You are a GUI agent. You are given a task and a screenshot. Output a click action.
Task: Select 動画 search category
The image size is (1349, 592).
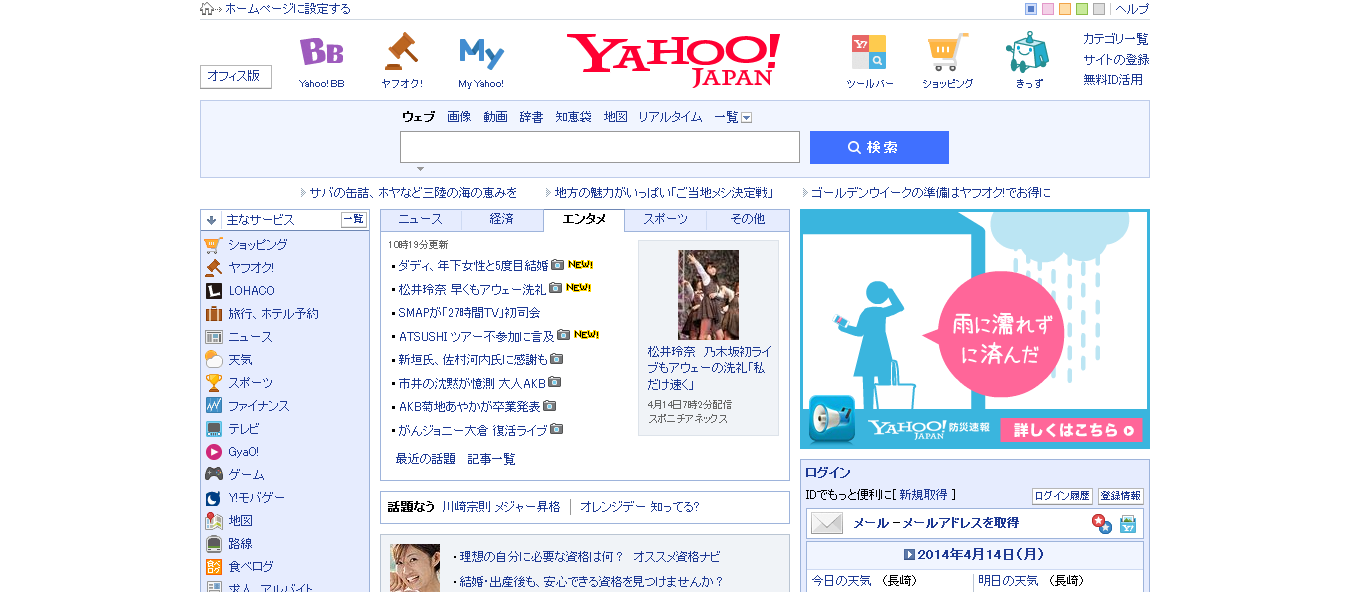495,117
